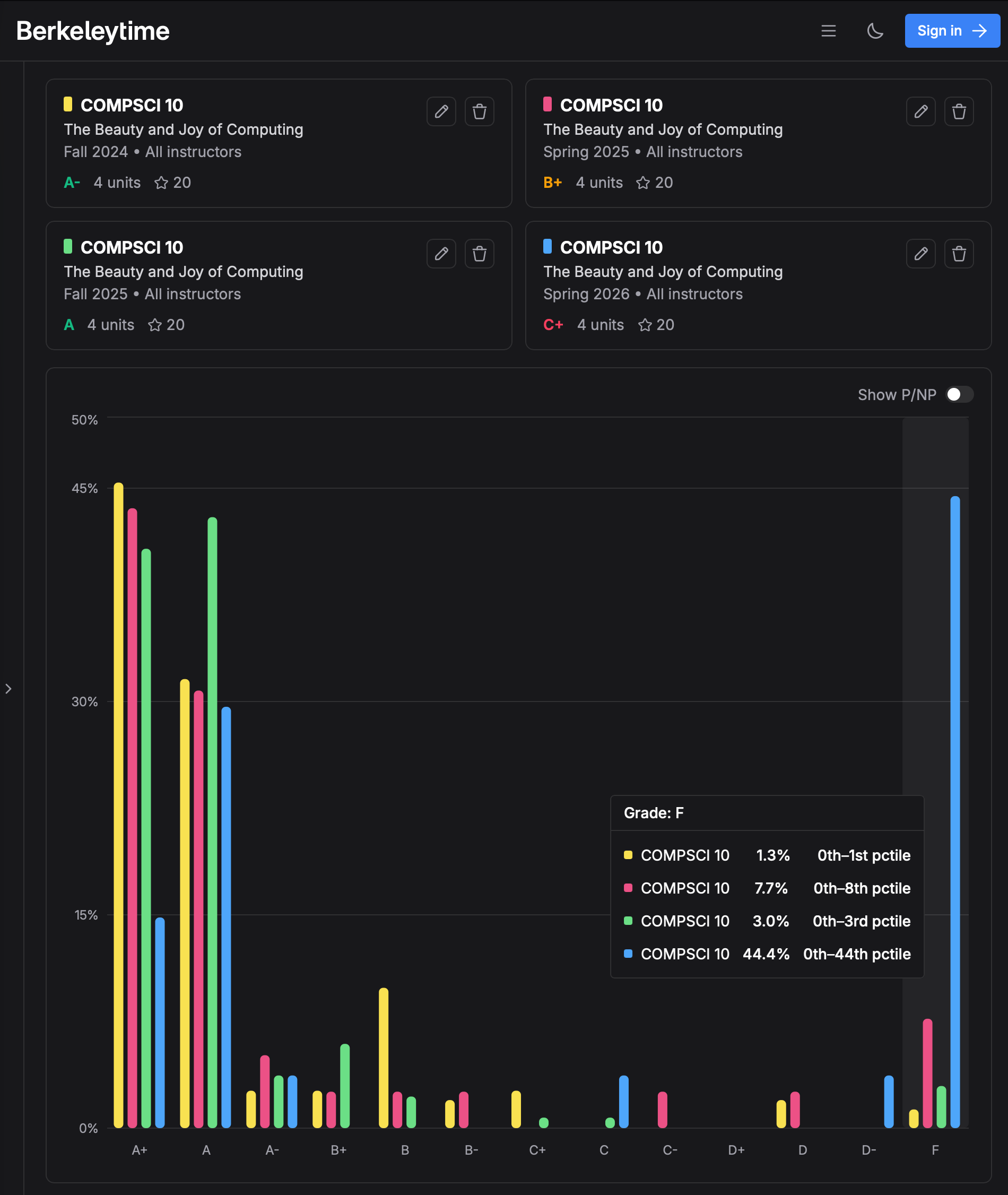
Task: Edit the Spring 2025 COMPSCI 10 card
Action: [920, 111]
